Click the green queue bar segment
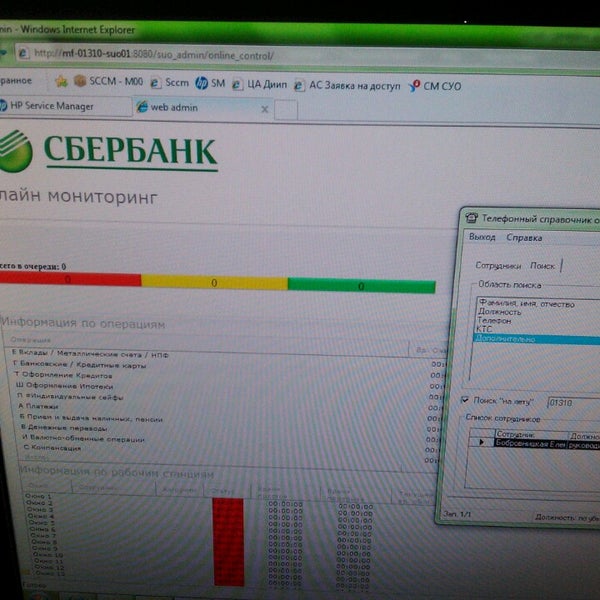 (x=361, y=286)
